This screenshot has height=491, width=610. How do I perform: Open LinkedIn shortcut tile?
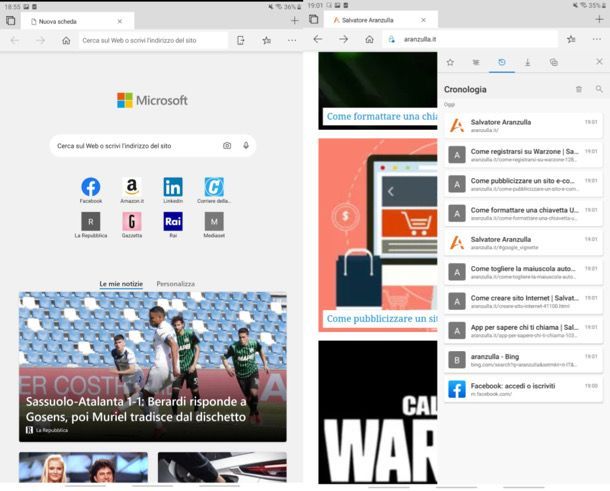[173, 190]
